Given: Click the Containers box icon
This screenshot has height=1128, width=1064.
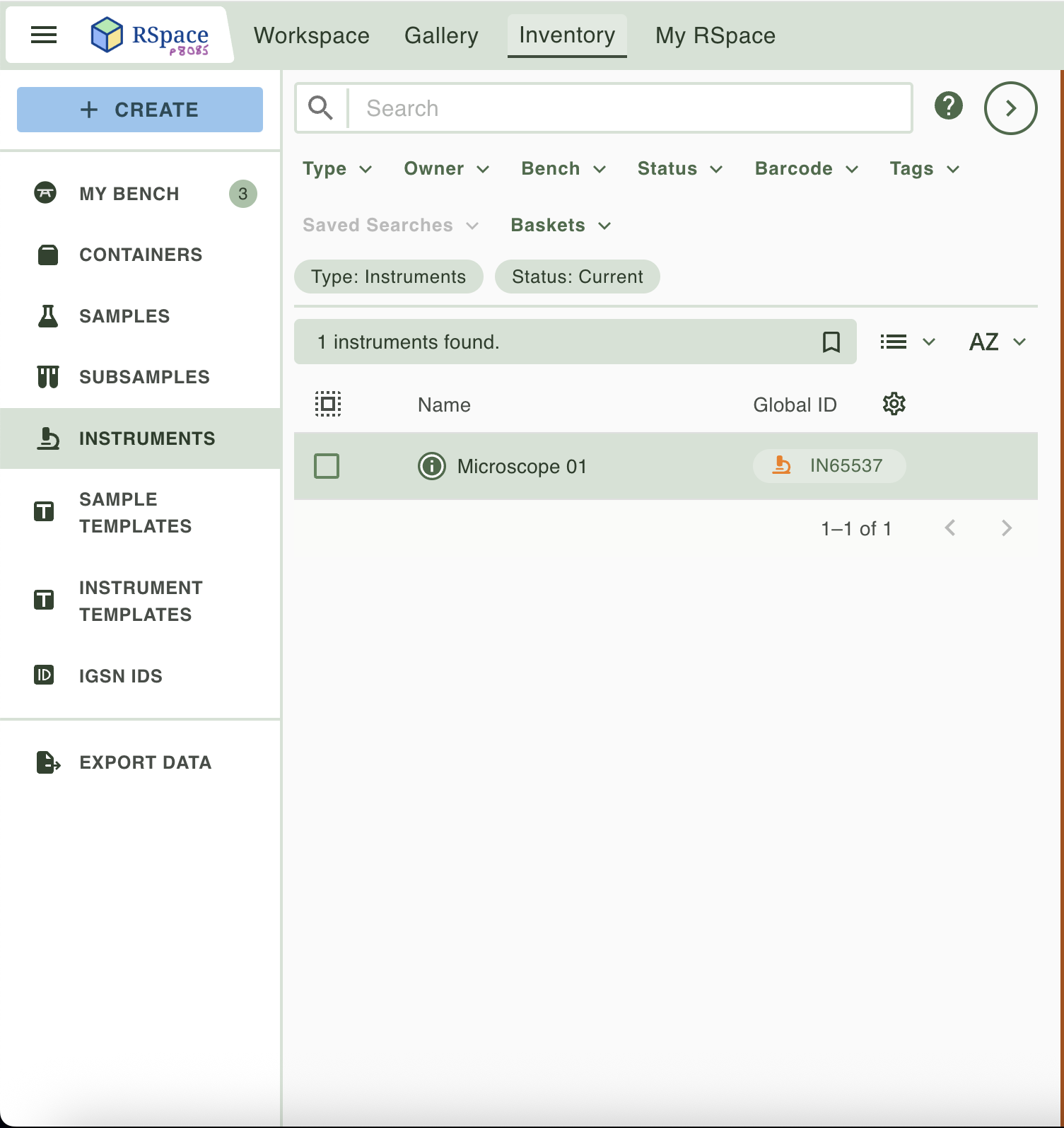Looking at the screenshot, I should [x=47, y=255].
